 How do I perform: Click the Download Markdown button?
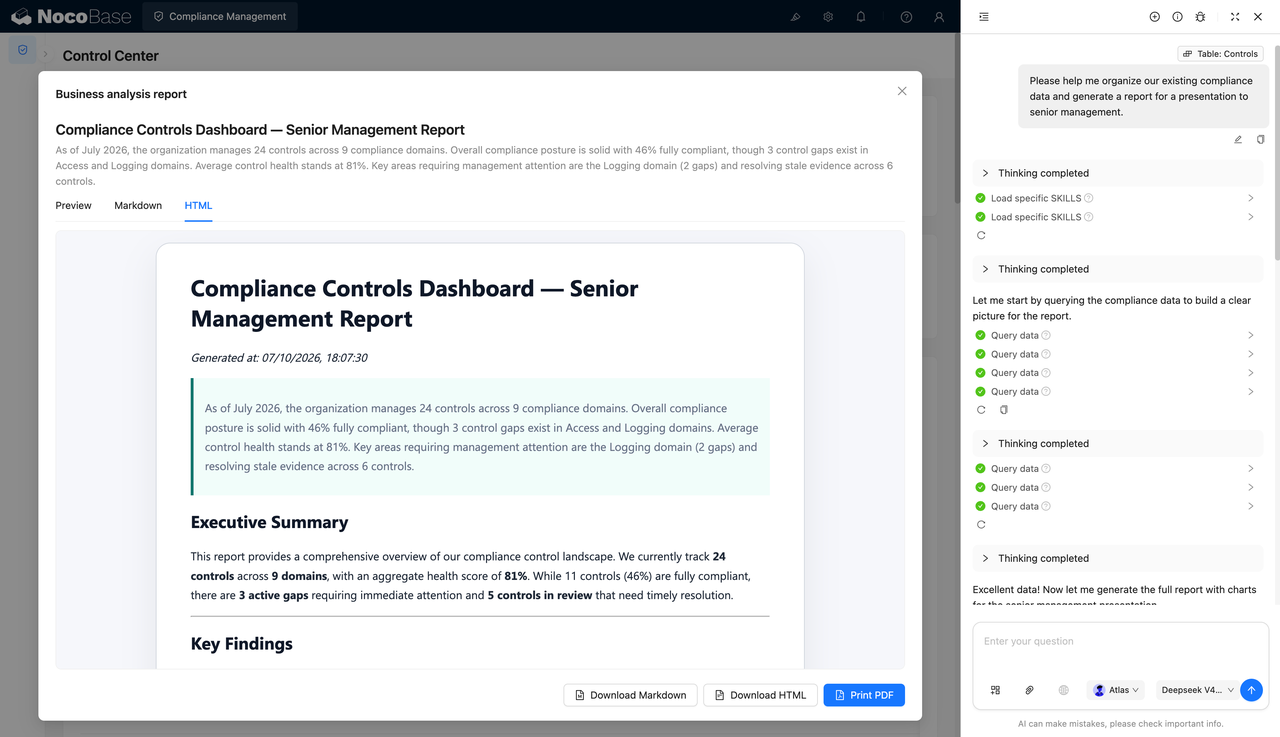pyautogui.click(x=630, y=695)
